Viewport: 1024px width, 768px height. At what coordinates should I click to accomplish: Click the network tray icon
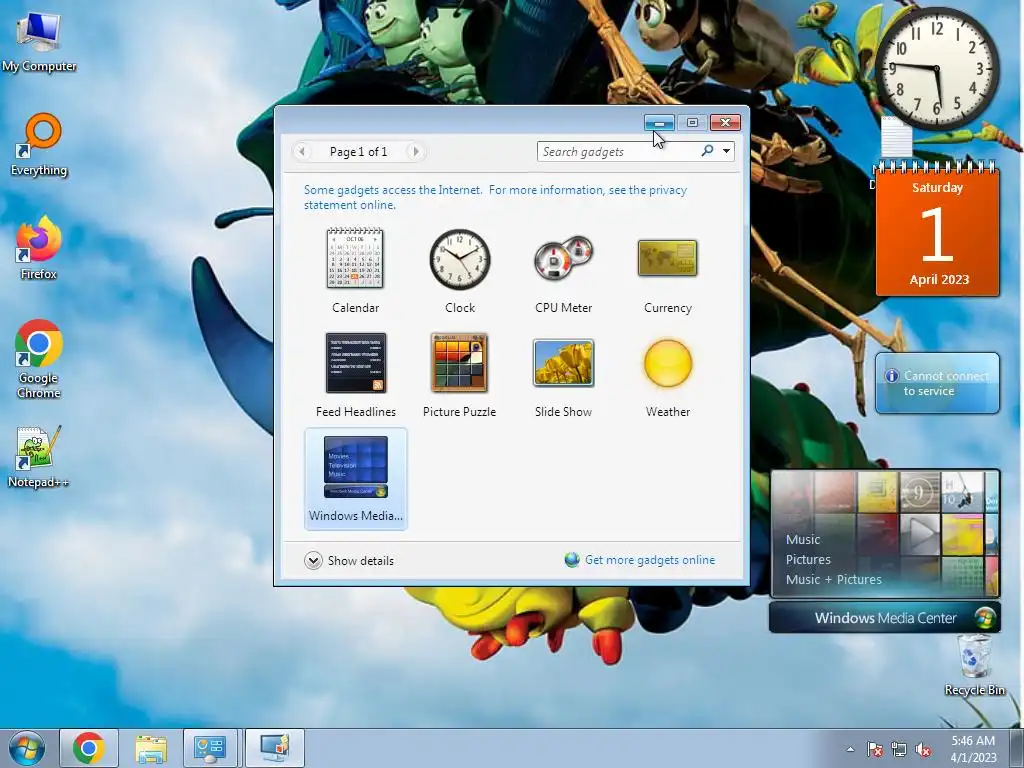click(899, 749)
